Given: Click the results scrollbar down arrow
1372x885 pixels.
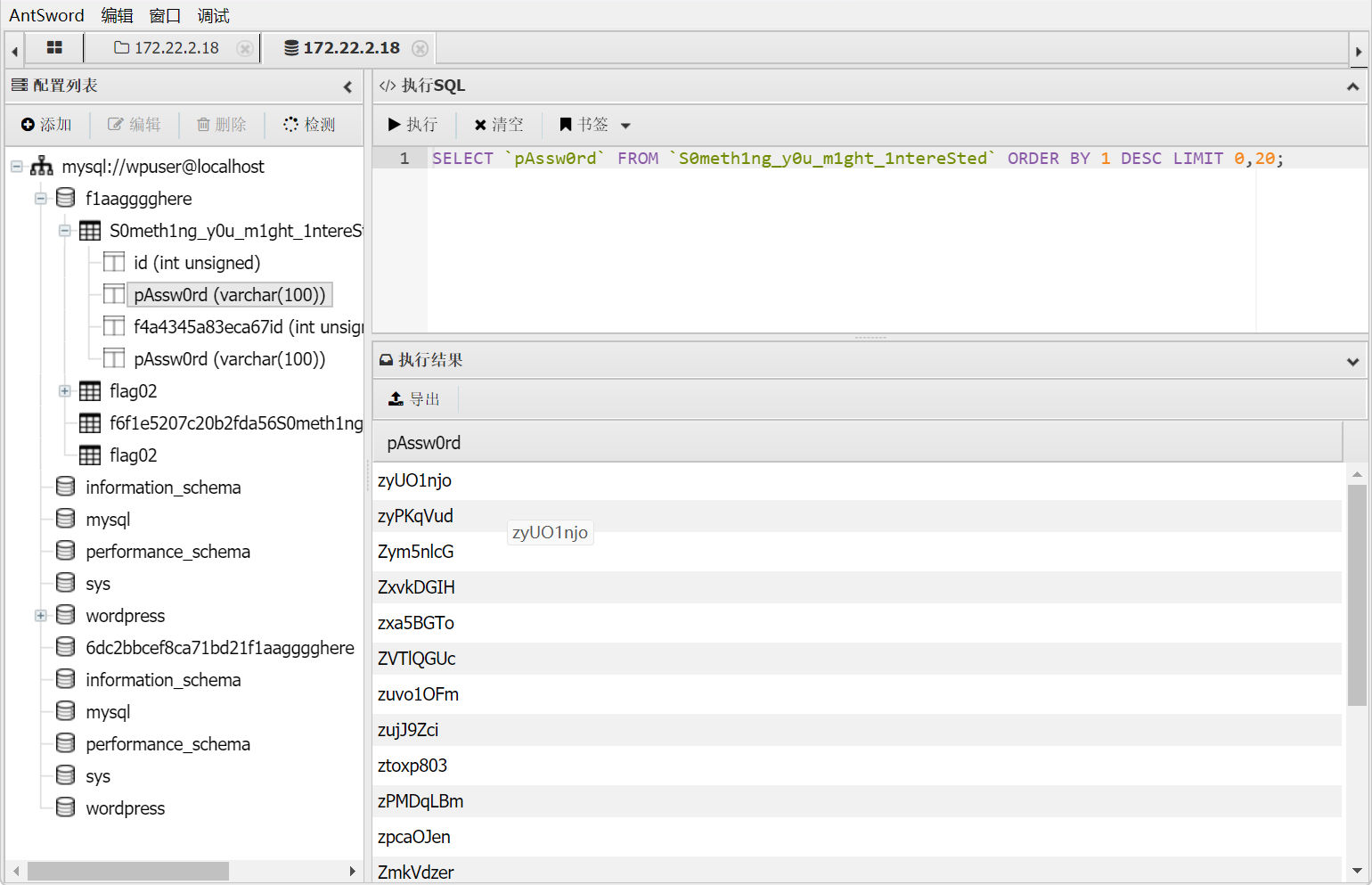Looking at the screenshot, I should [1357, 871].
